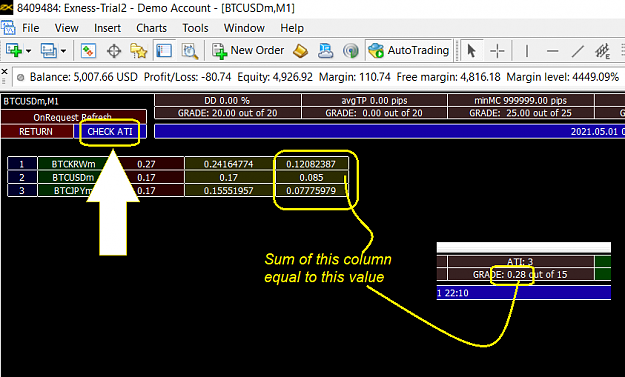Screen dimensions: 625x377
Task: Expand the New Chart dropdown arrow
Action: click(x=28, y=51)
